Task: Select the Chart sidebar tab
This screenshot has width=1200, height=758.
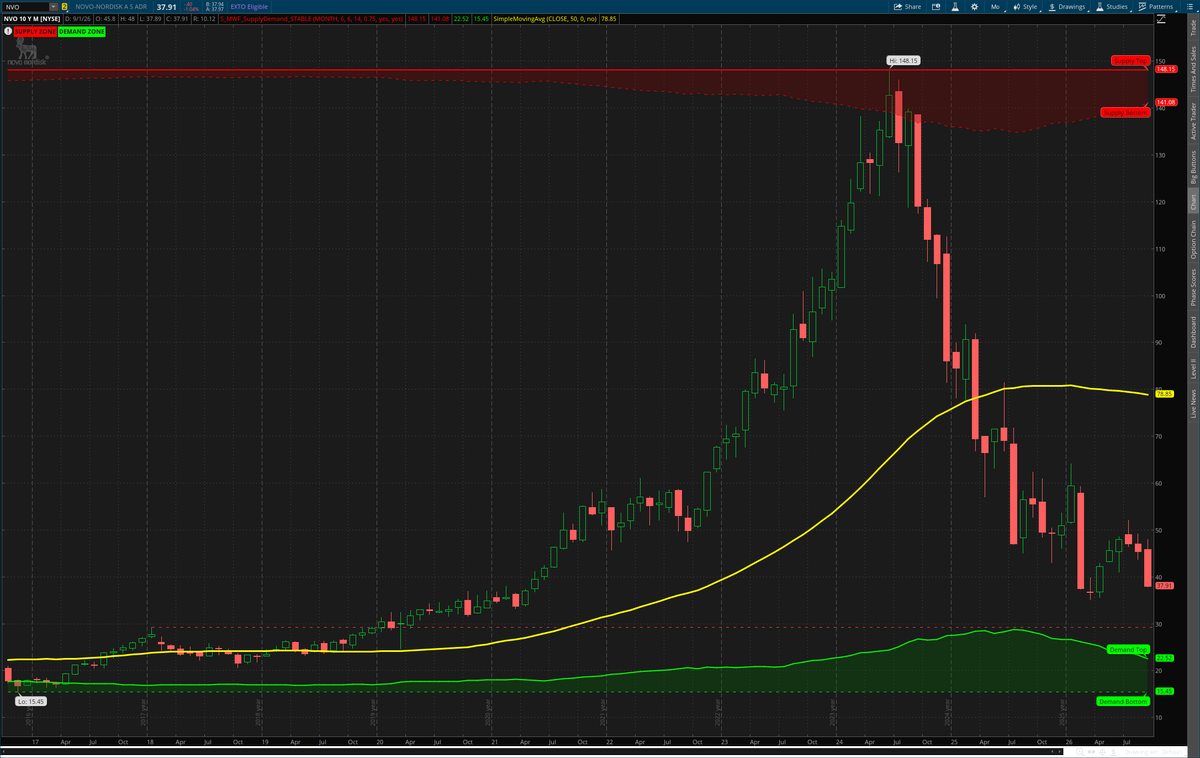Action: click(x=1192, y=201)
